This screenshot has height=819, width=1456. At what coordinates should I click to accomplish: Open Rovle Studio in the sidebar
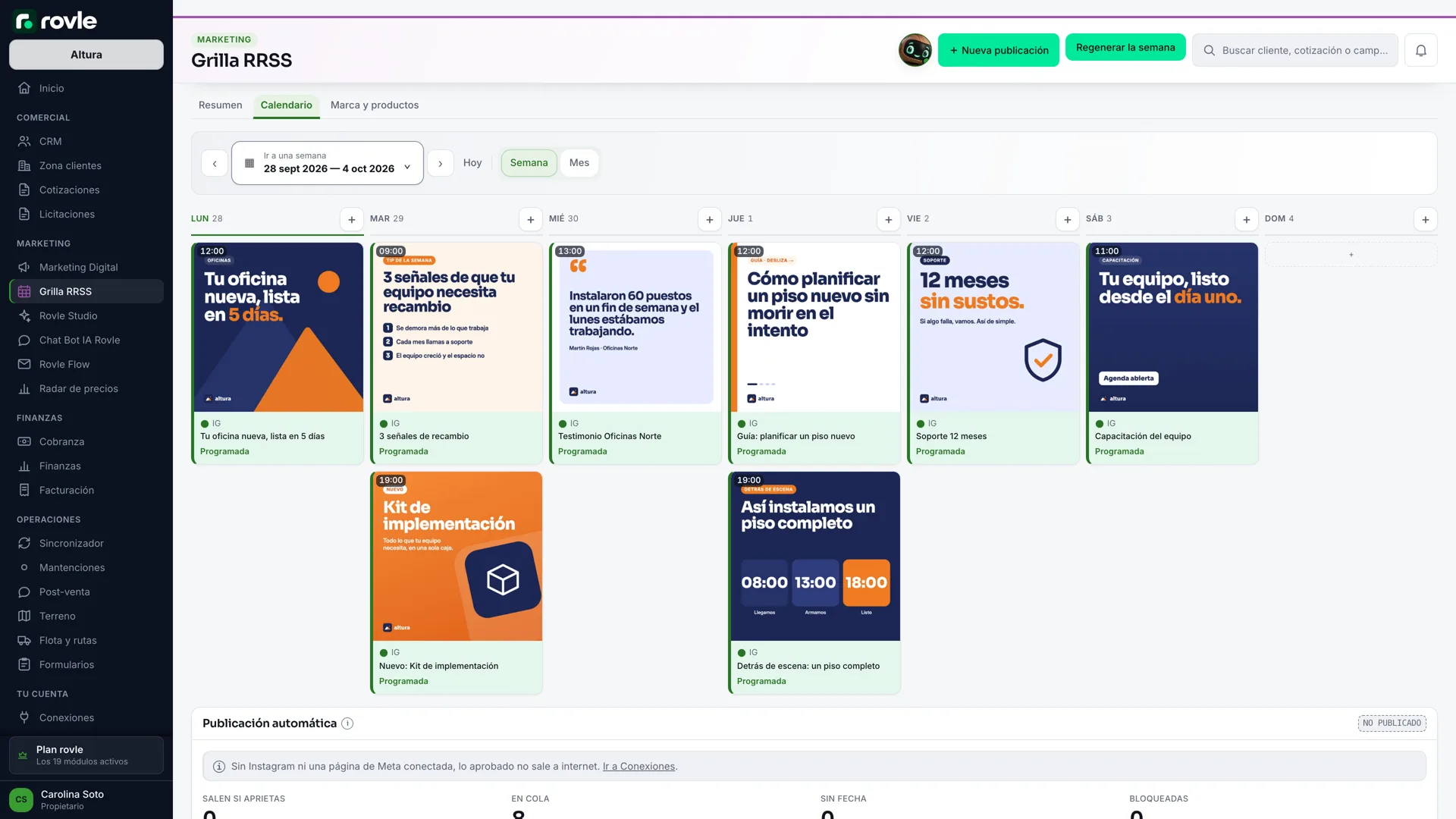pos(86,315)
